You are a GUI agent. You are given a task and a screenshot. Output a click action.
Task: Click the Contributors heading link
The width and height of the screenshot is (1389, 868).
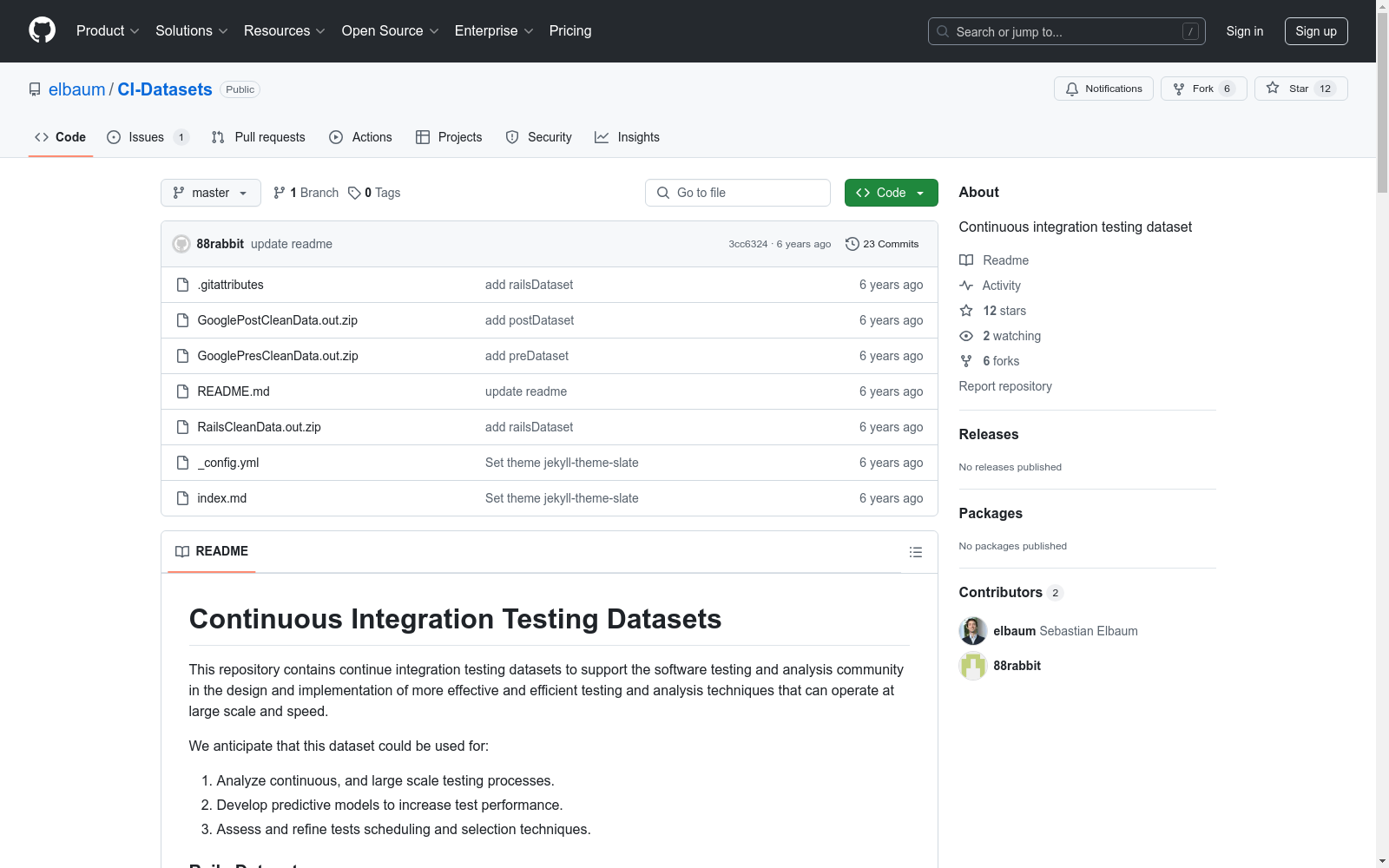(1010, 592)
